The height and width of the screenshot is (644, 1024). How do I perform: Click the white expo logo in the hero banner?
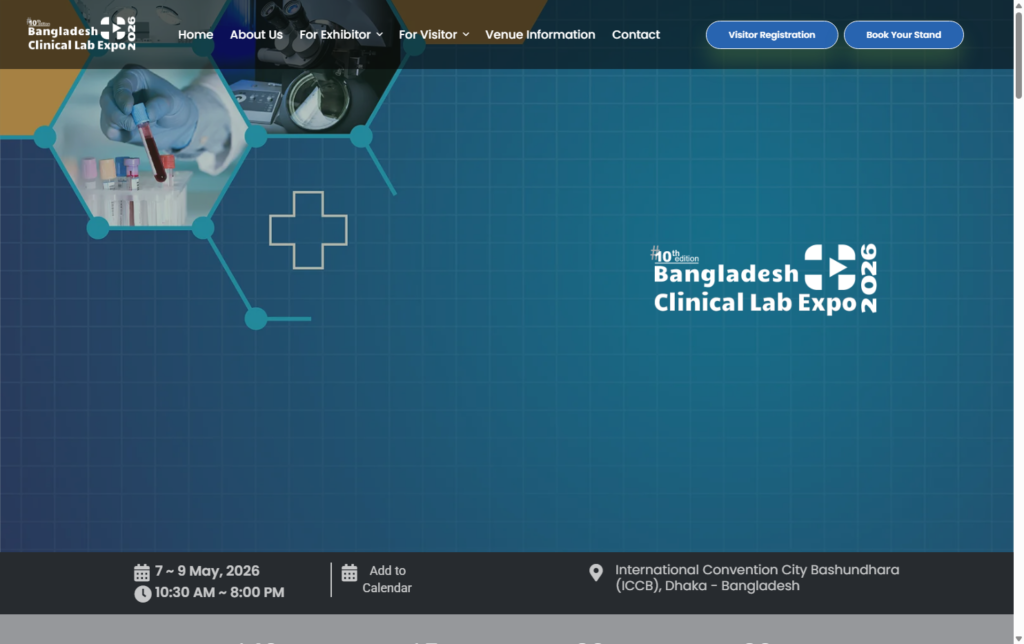click(x=763, y=280)
